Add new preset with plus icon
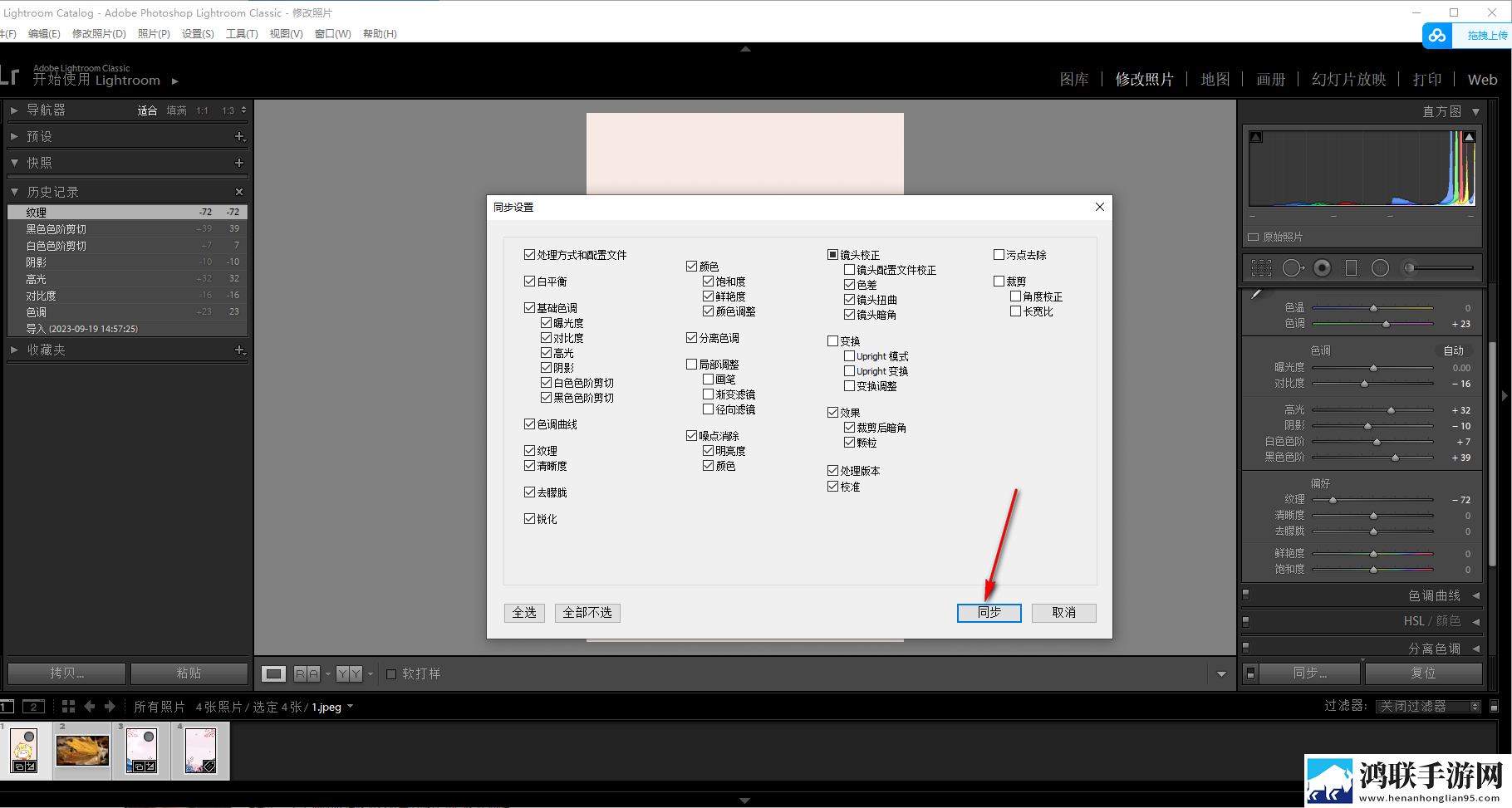1512x808 pixels. (239, 136)
